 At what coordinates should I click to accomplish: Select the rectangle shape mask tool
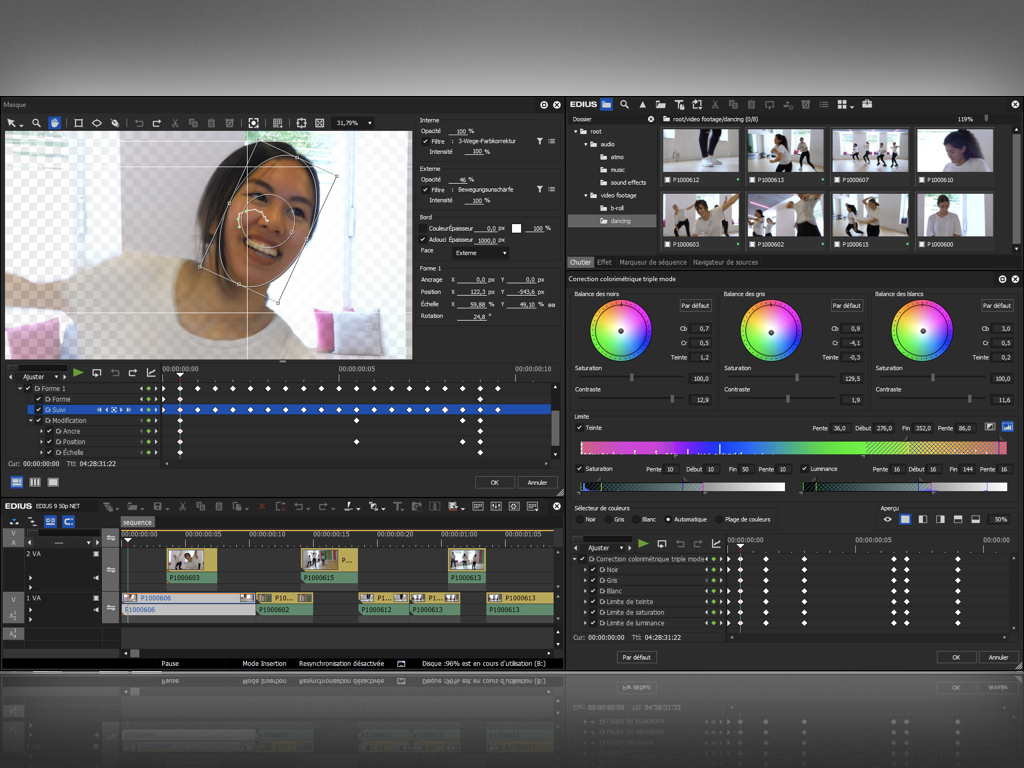[x=78, y=123]
